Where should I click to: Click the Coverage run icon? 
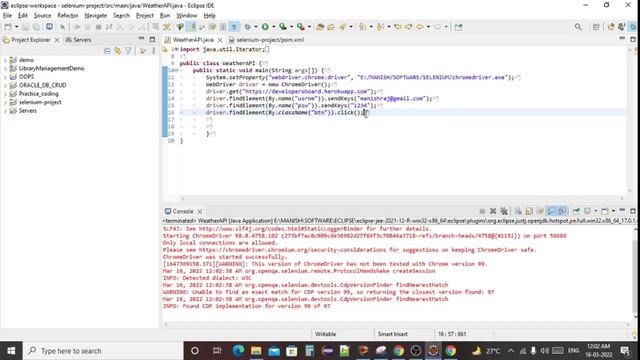[x=283, y=27]
